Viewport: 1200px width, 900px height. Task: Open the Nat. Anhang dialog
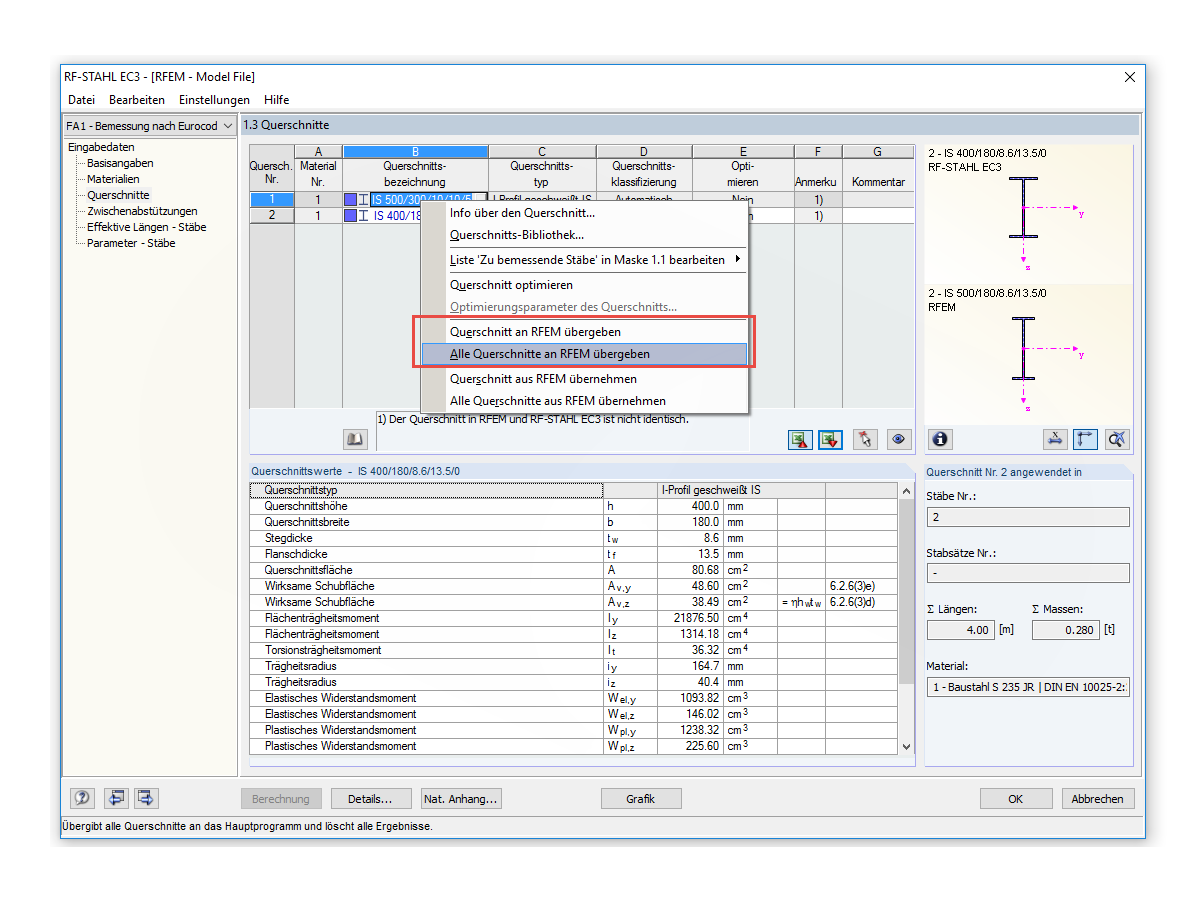point(461,798)
